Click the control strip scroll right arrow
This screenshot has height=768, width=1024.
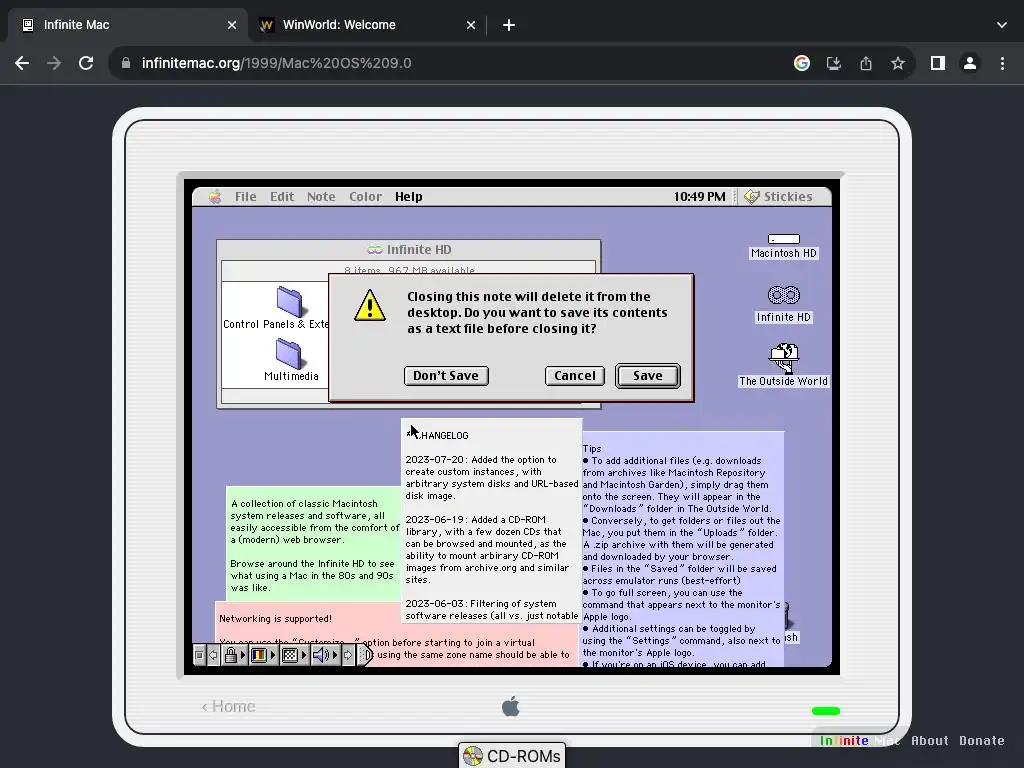point(348,655)
